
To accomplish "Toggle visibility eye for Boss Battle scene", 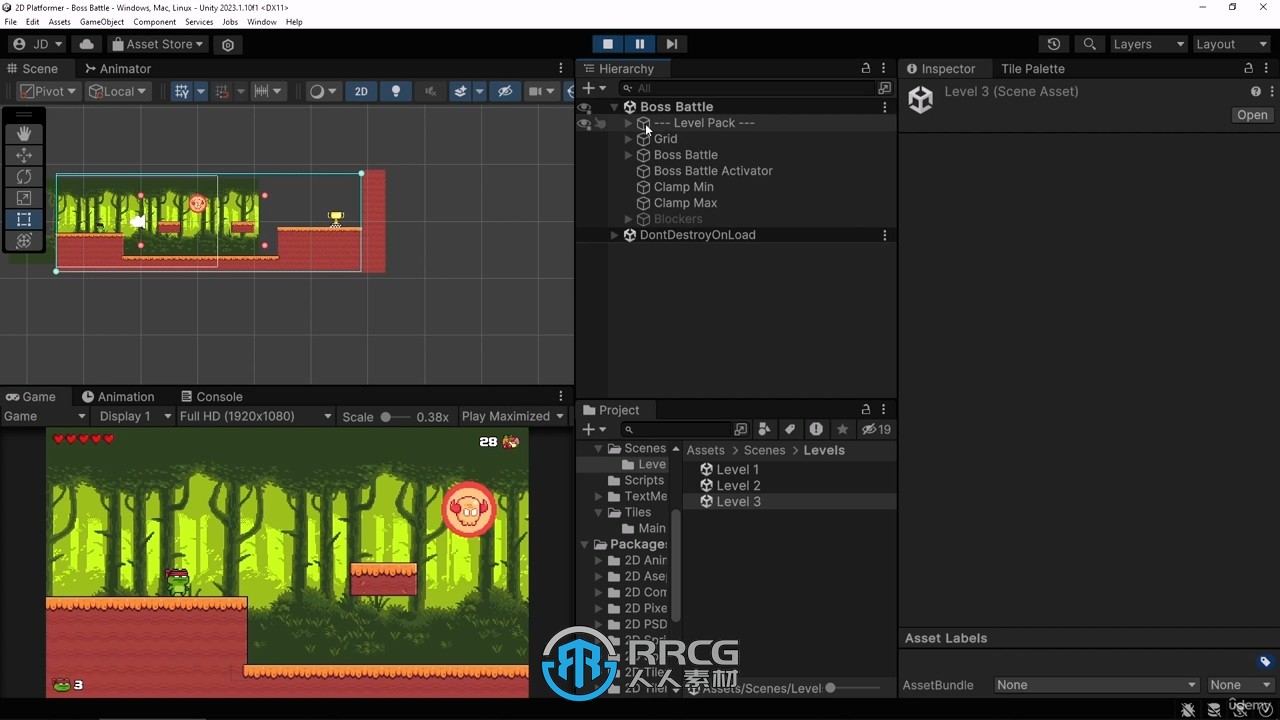I will click(584, 107).
